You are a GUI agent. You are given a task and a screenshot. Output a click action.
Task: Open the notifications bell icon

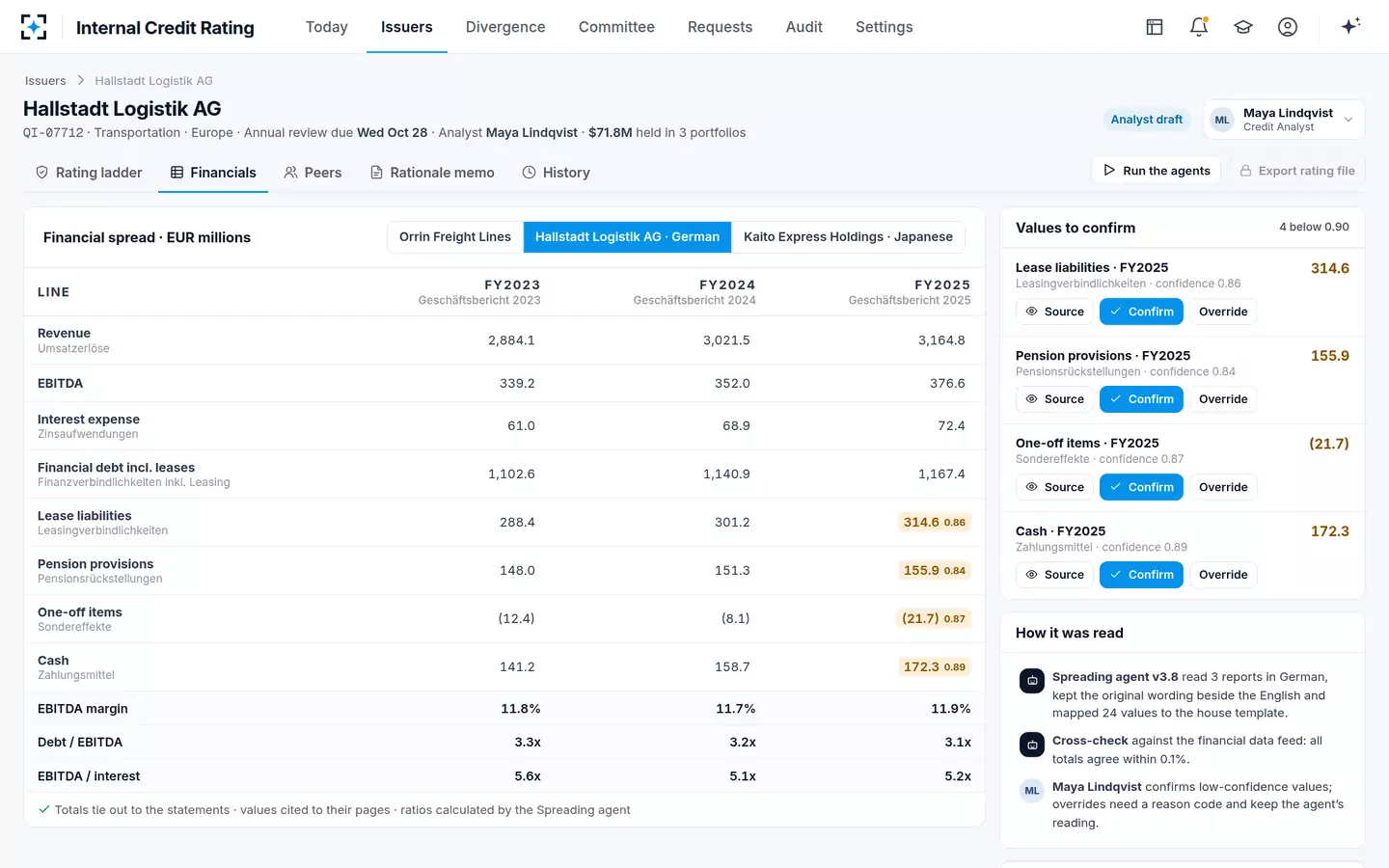pyautogui.click(x=1199, y=27)
